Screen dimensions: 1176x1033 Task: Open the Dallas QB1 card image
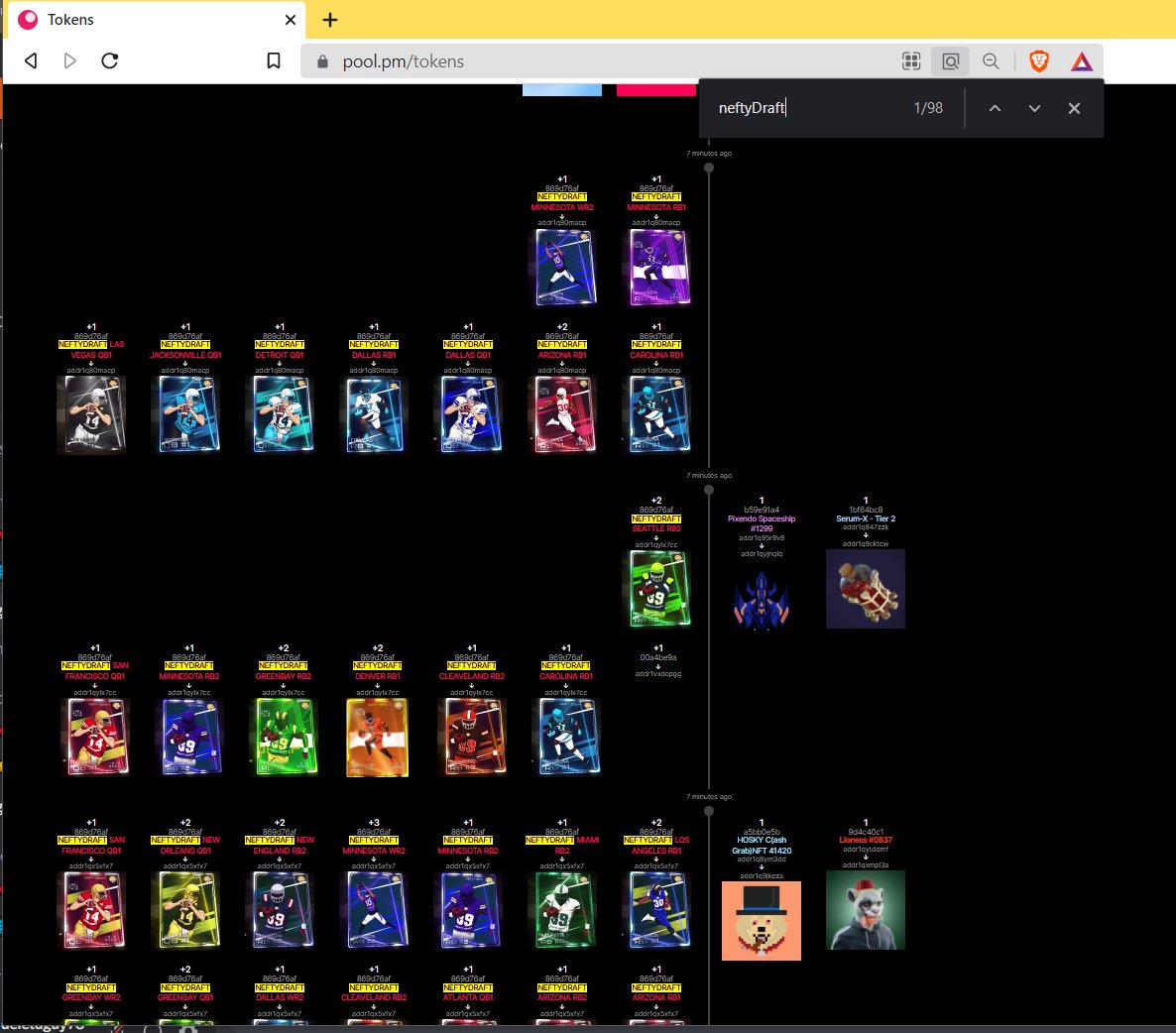click(470, 414)
